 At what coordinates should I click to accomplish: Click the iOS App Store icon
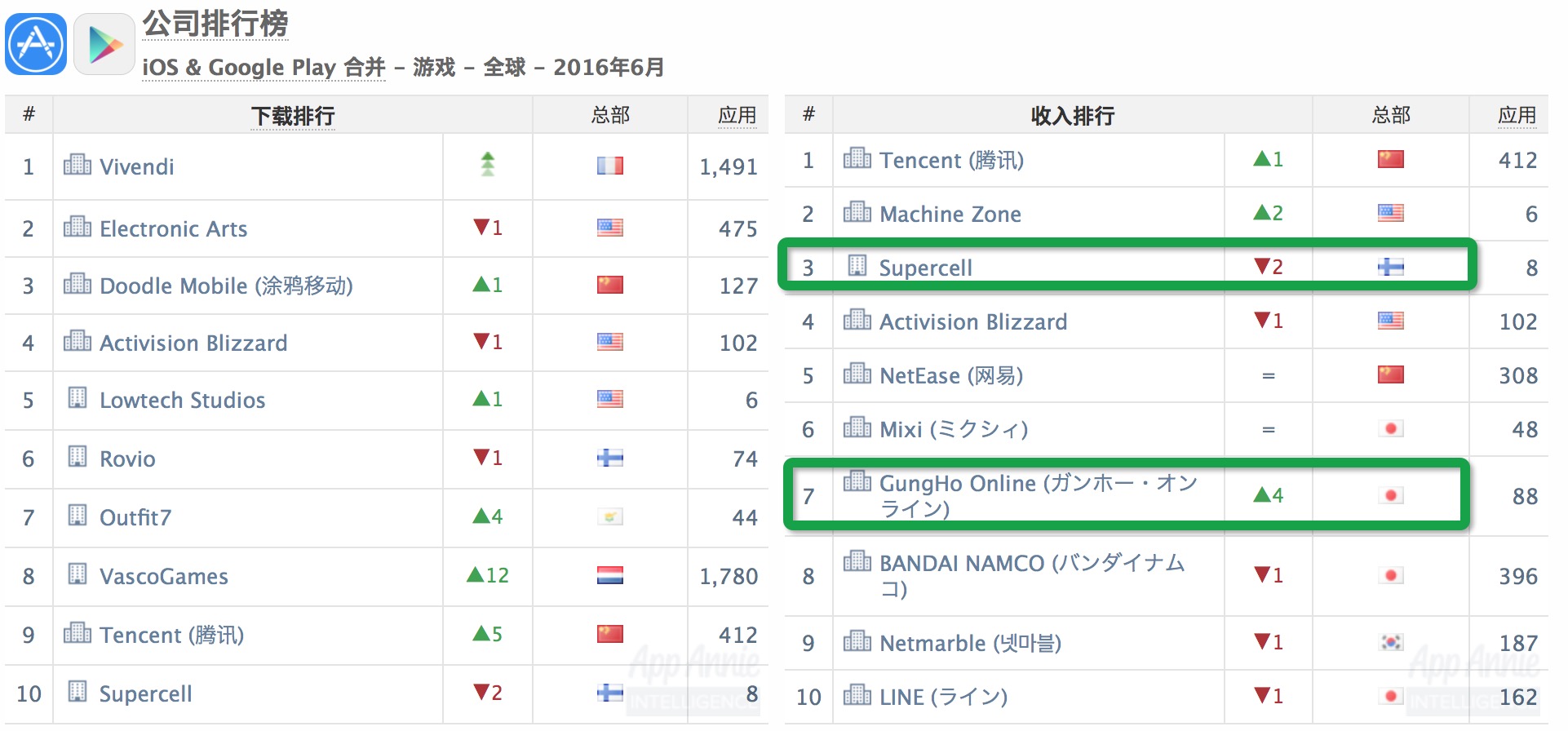[x=36, y=44]
